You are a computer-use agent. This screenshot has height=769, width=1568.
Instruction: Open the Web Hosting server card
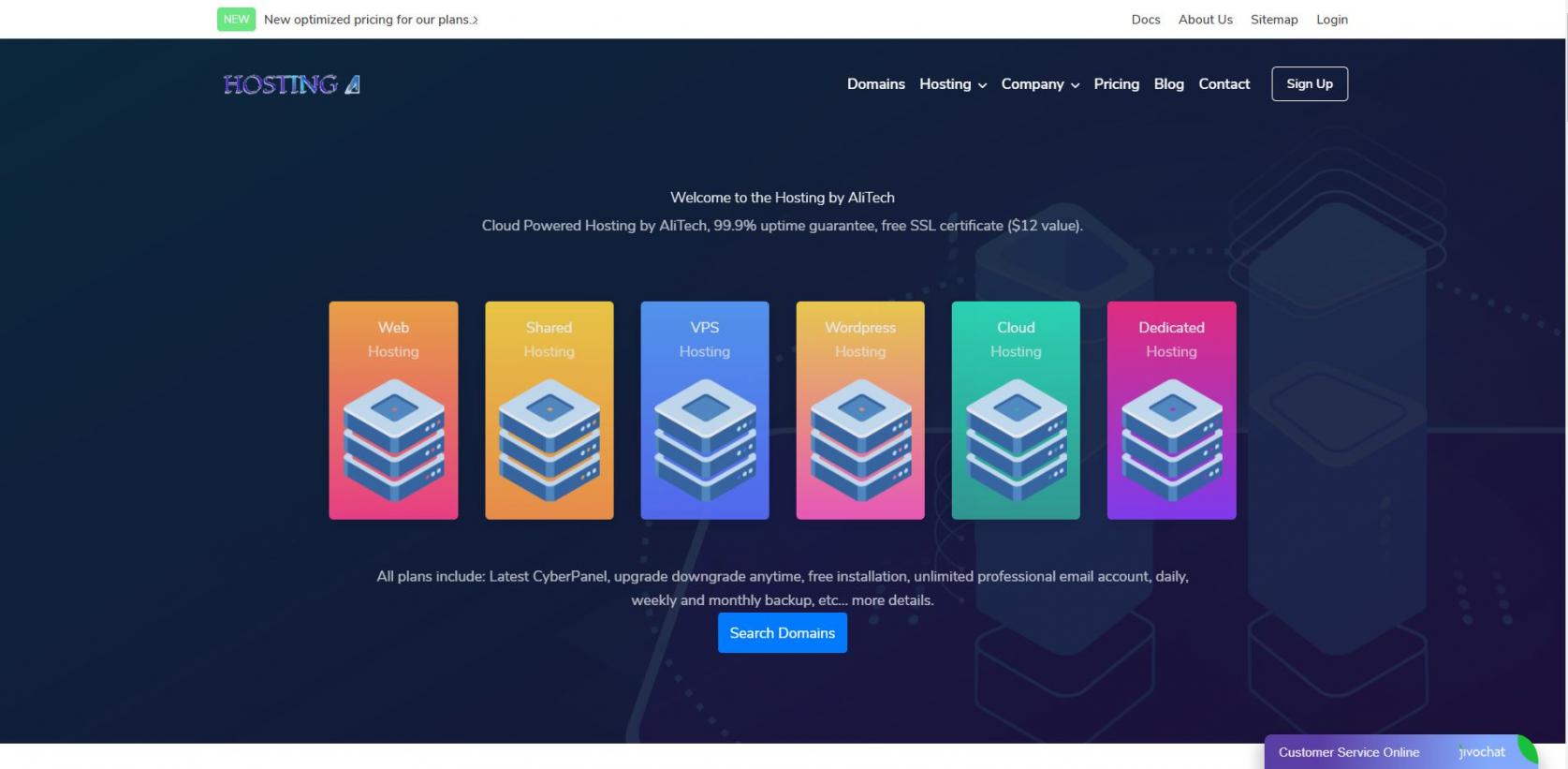[x=393, y=410]
